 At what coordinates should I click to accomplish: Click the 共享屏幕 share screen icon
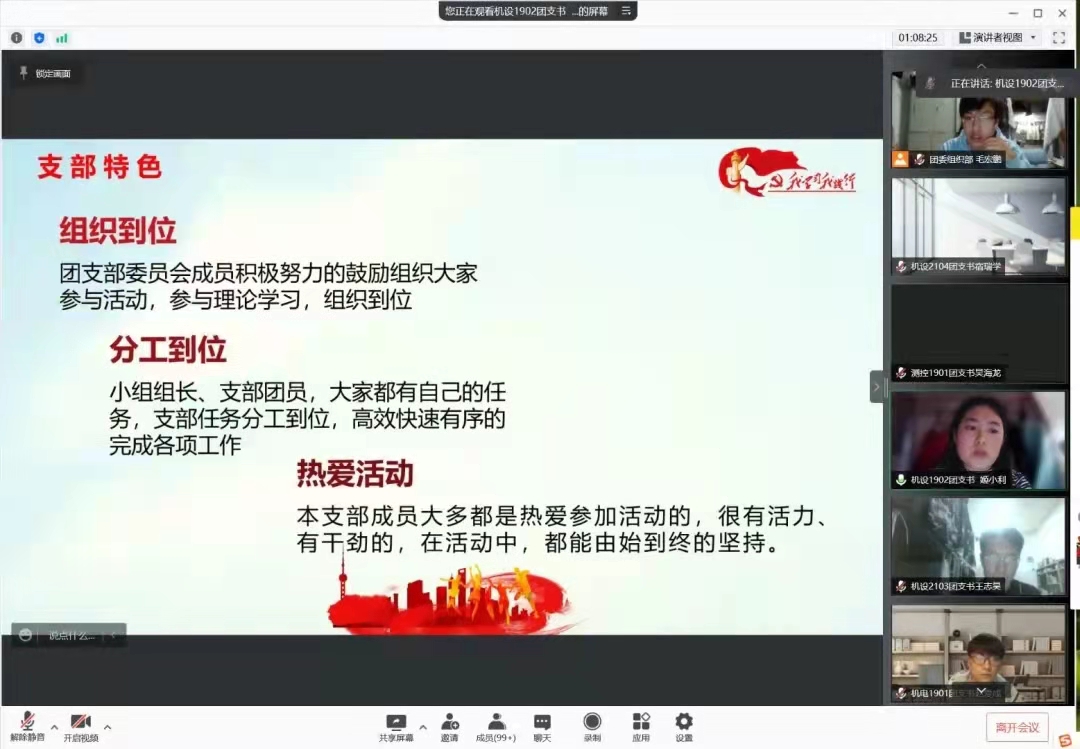[x=396, y=724]
